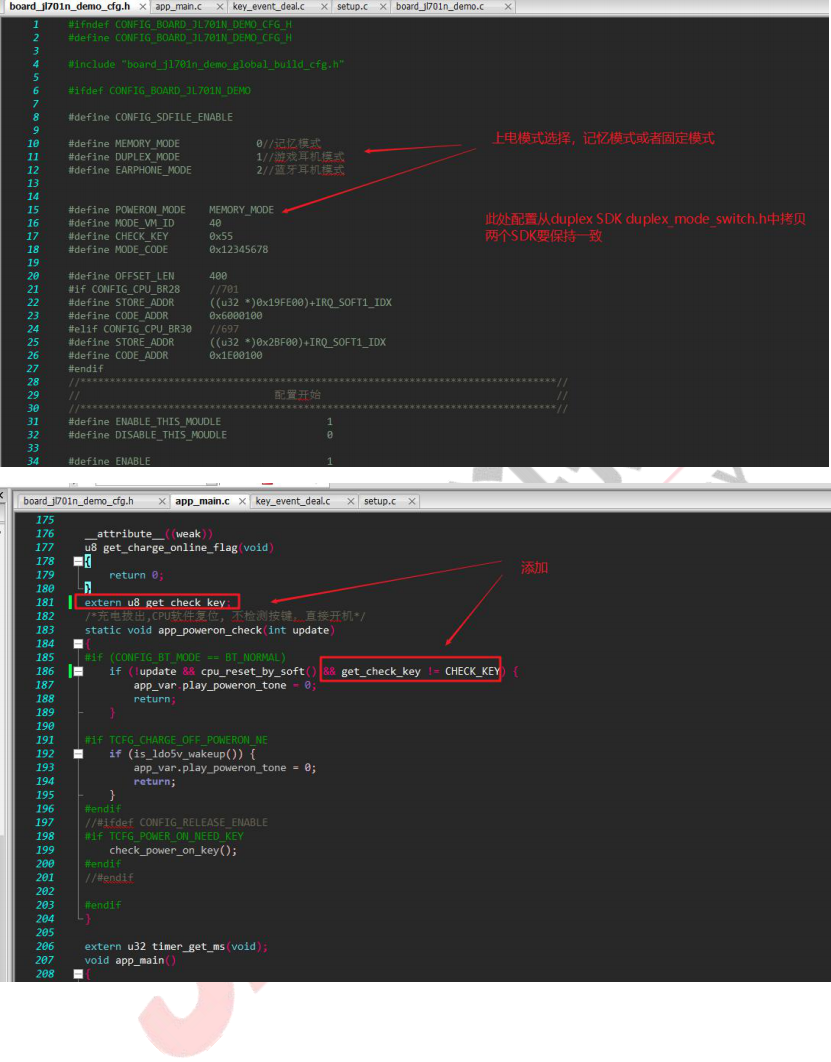Close key_event_deal.c tab in lower editor
This screenshot has width=831, height=1062.
coord(351,501)
